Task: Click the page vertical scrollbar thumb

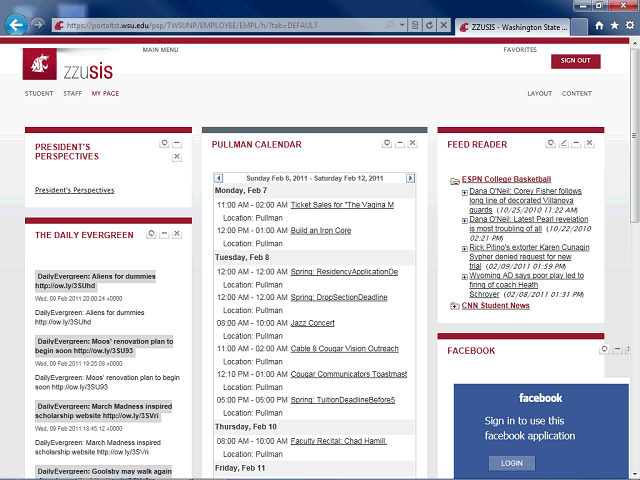Action: tap(634, 135)
